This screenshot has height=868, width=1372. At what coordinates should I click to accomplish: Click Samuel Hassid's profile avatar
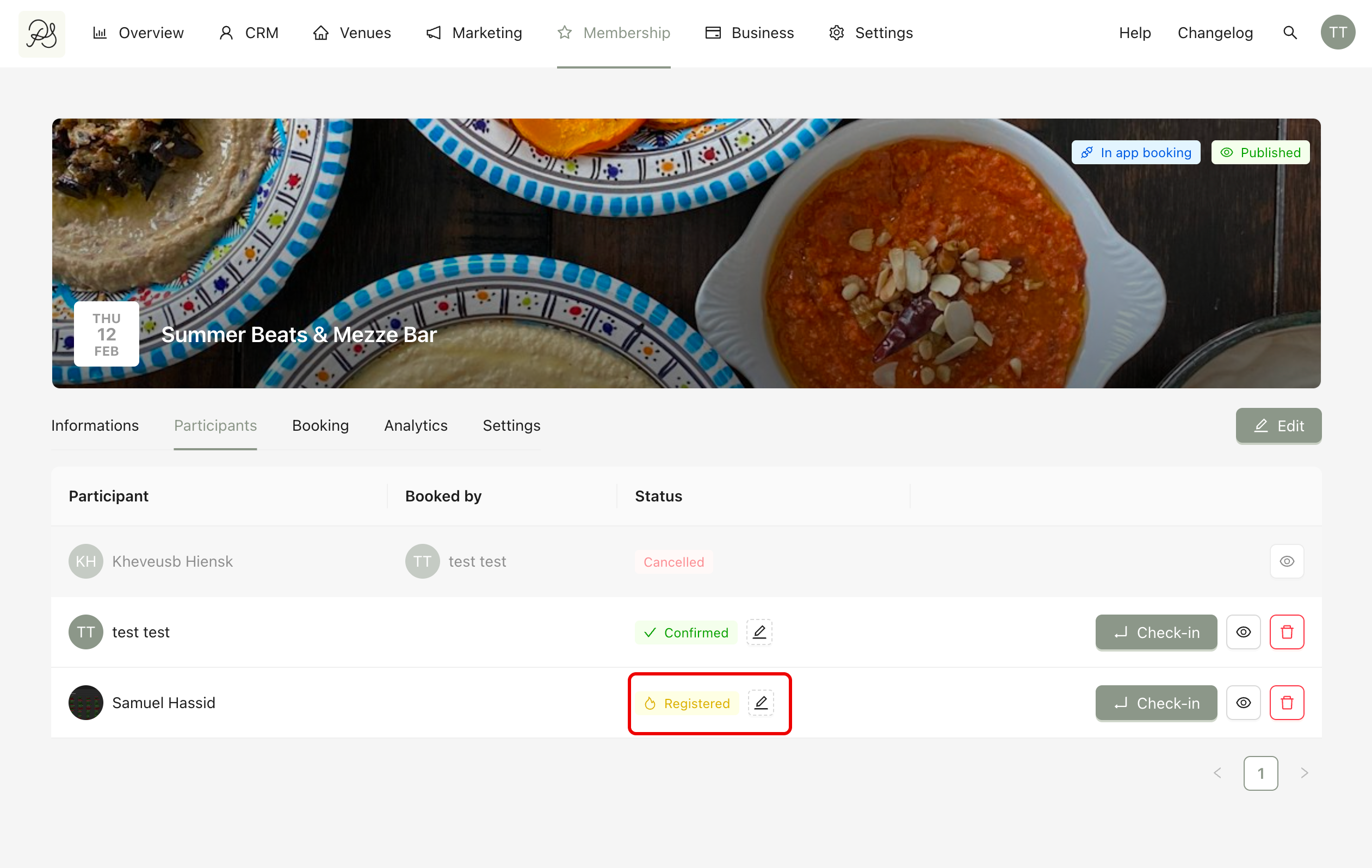tap(85, 703)
